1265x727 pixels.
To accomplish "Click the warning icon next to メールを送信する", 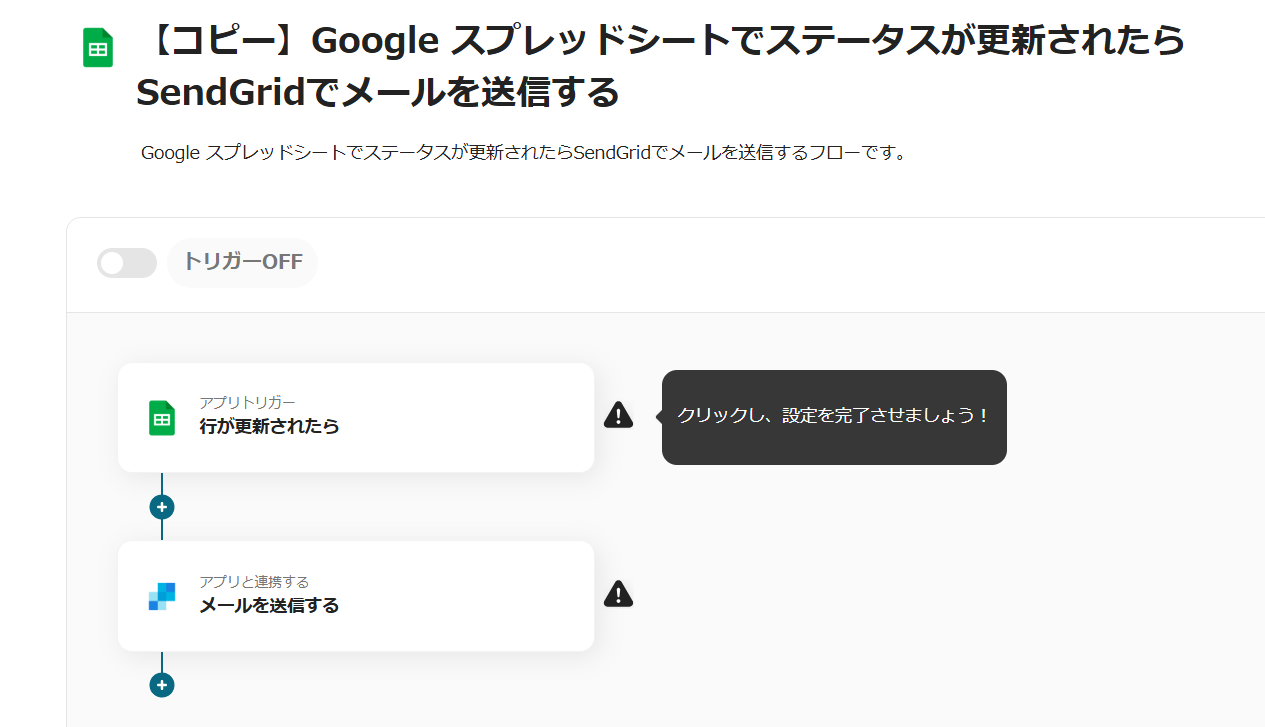I will [x=618, y=594].
